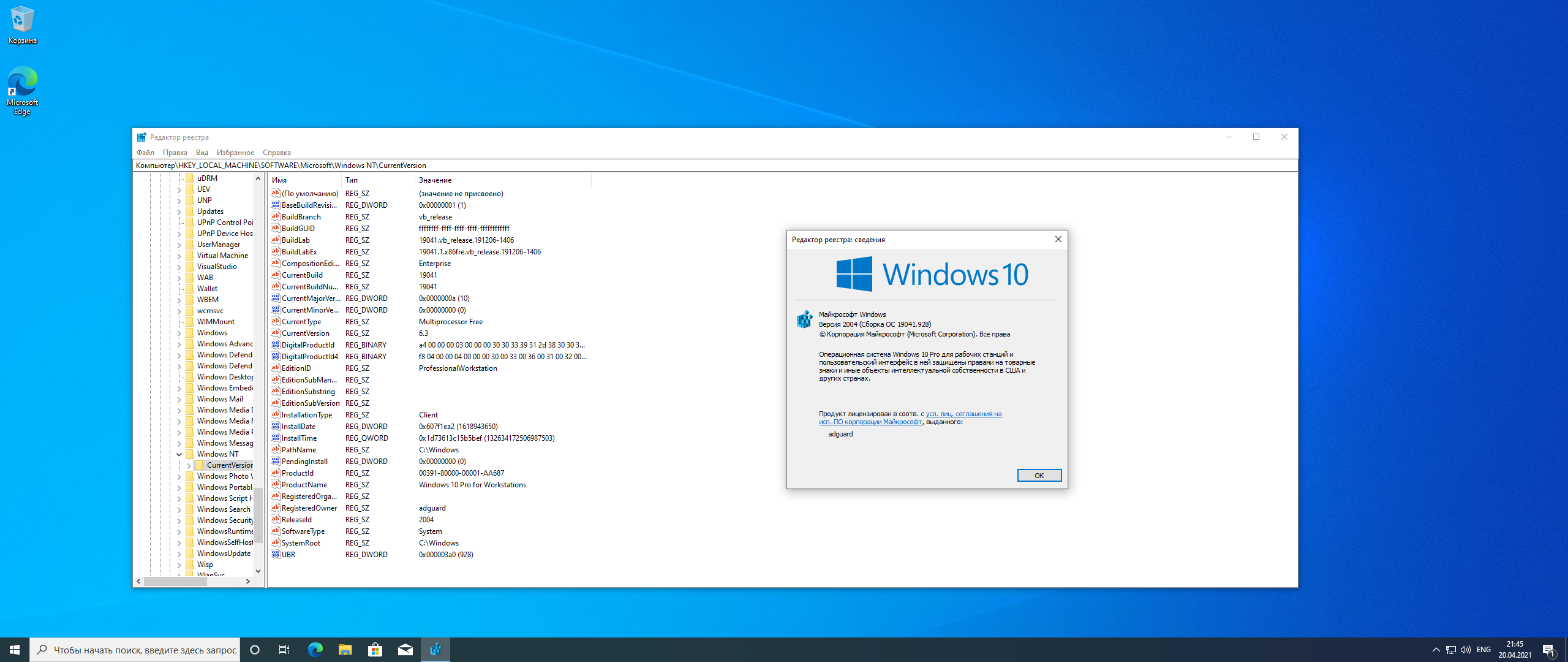
Task: Select the BaseBuildRevision DWORD value icon
Action: pyautogui.click(x=276, y=205)
